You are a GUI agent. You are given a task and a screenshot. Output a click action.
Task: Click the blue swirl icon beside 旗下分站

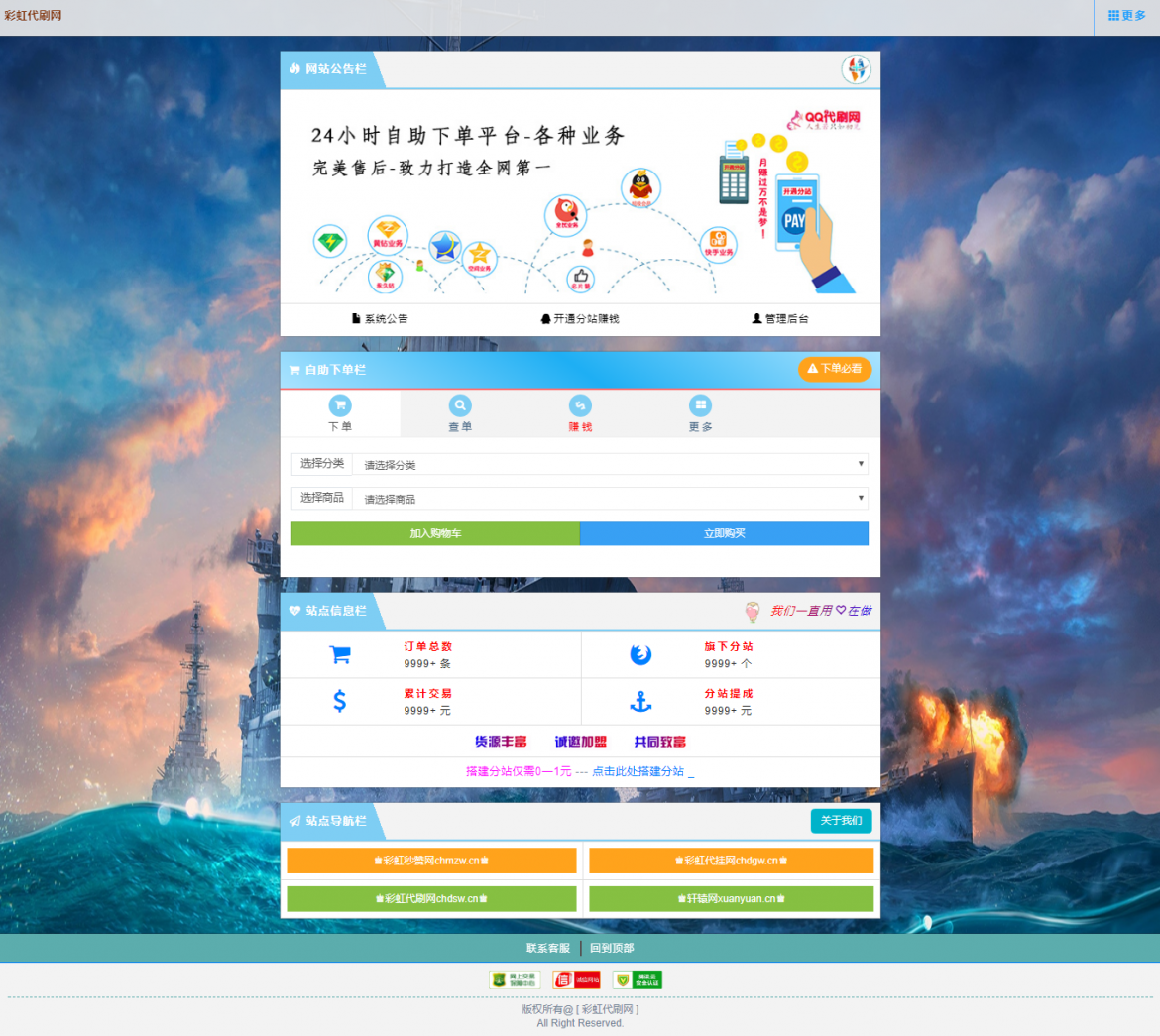click(640, 654)
